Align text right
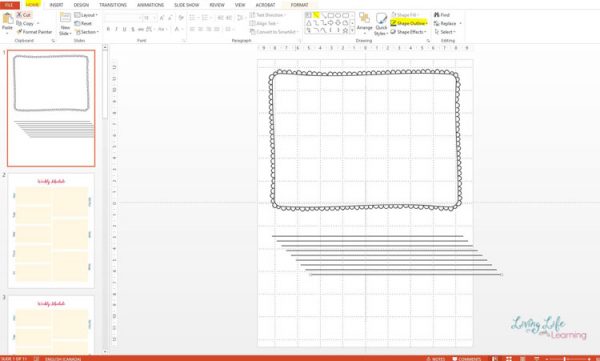 209,29
